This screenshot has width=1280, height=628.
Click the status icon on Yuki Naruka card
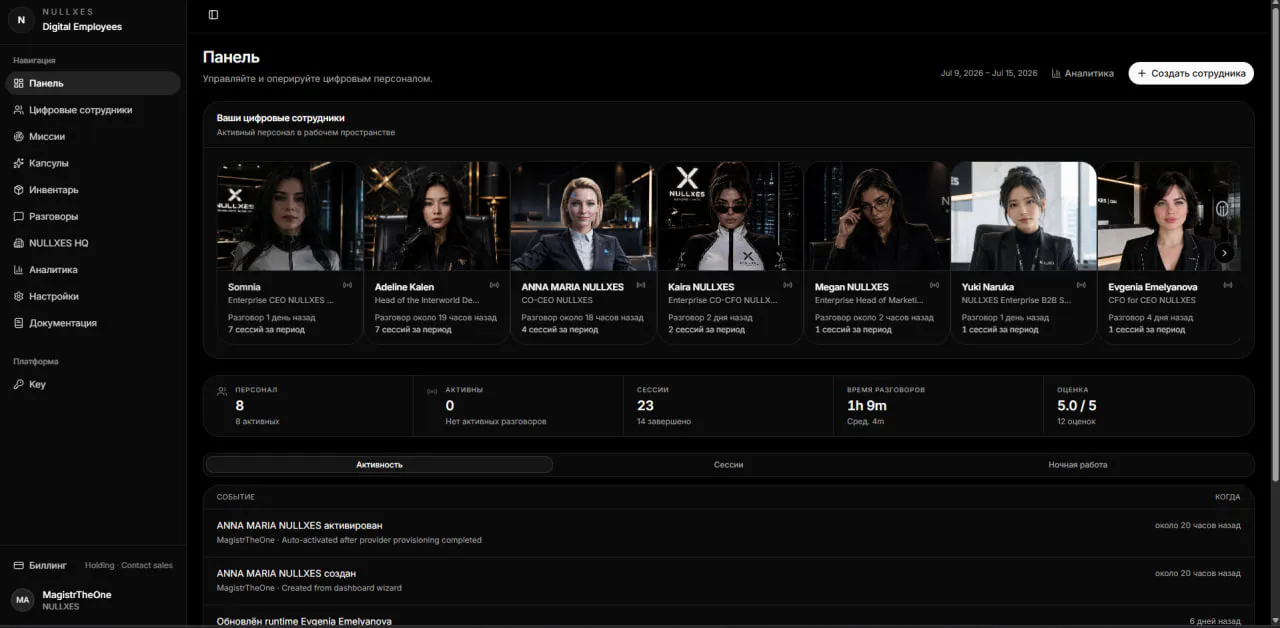[1081, 286]
